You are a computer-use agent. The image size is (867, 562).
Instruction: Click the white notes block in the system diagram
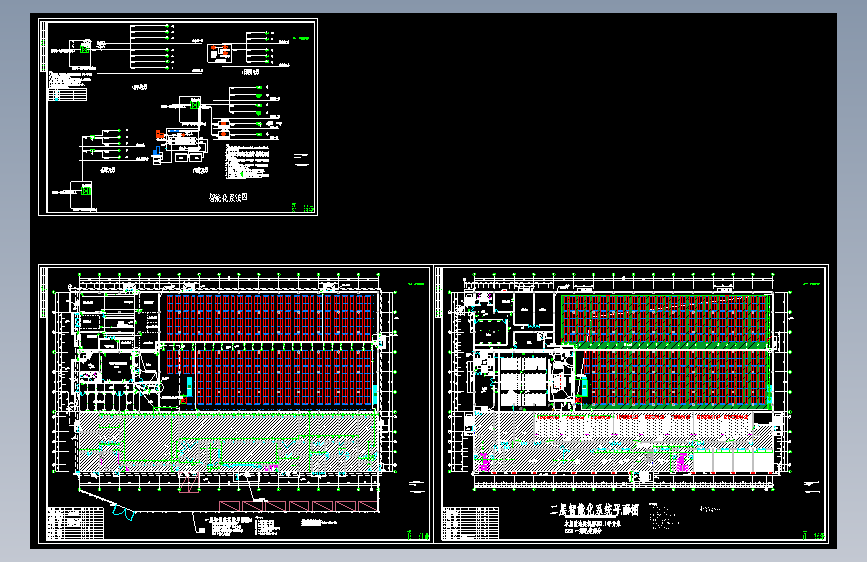click(x=247, y=162)
